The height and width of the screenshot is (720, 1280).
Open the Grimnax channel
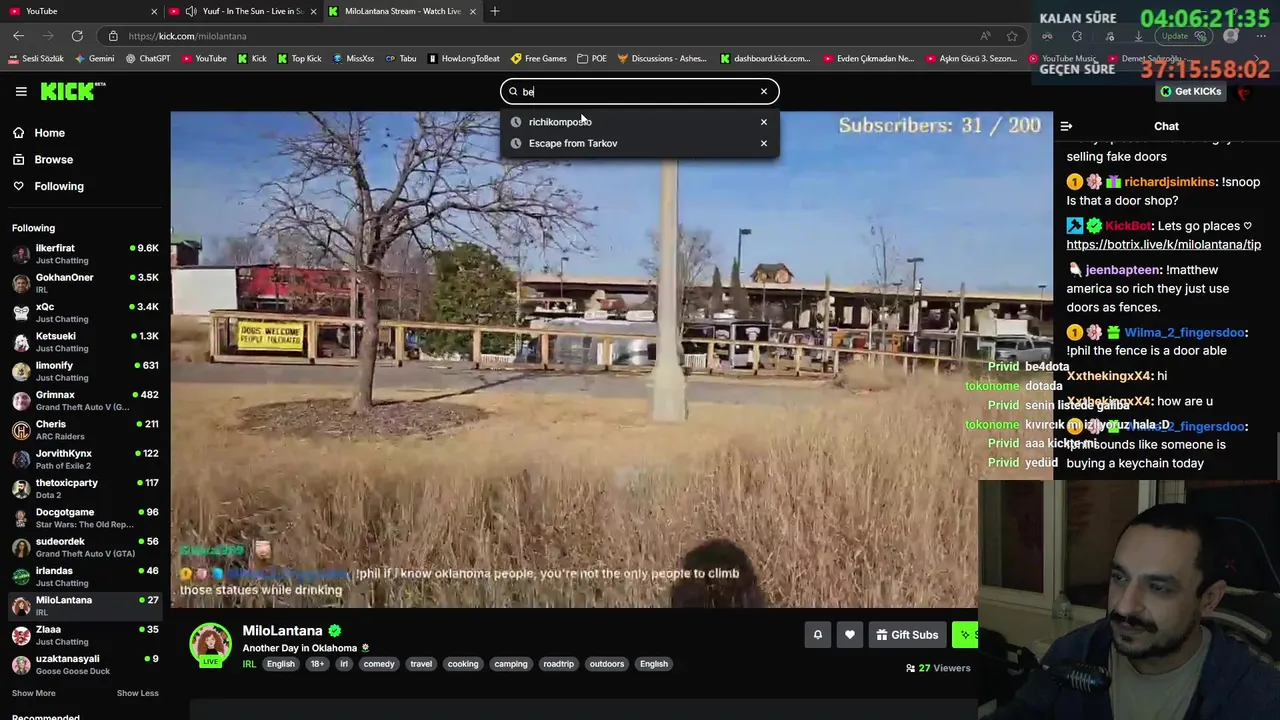85,400
